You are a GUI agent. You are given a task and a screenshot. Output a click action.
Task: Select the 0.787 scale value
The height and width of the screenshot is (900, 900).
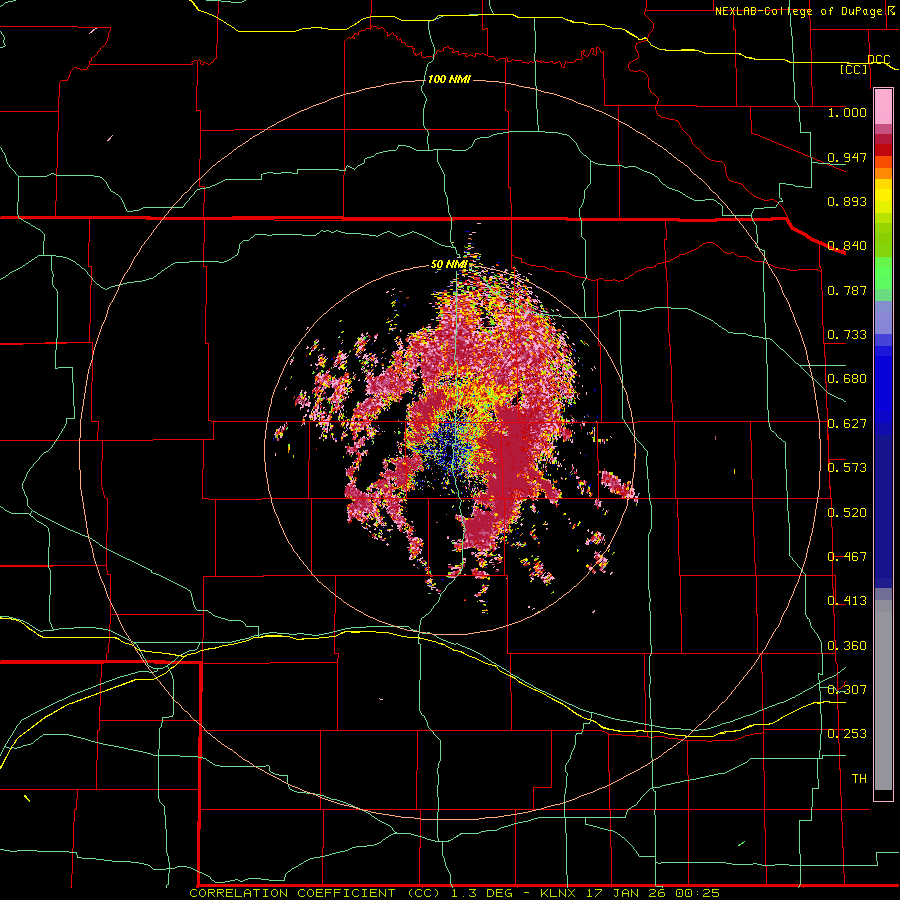(847, 290)
